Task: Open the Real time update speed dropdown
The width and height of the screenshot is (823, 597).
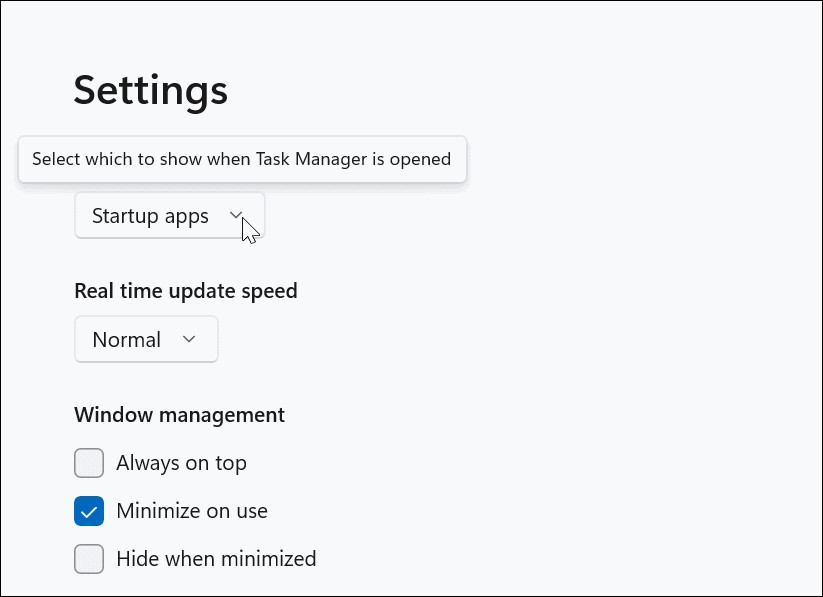Action: (145, 339)
